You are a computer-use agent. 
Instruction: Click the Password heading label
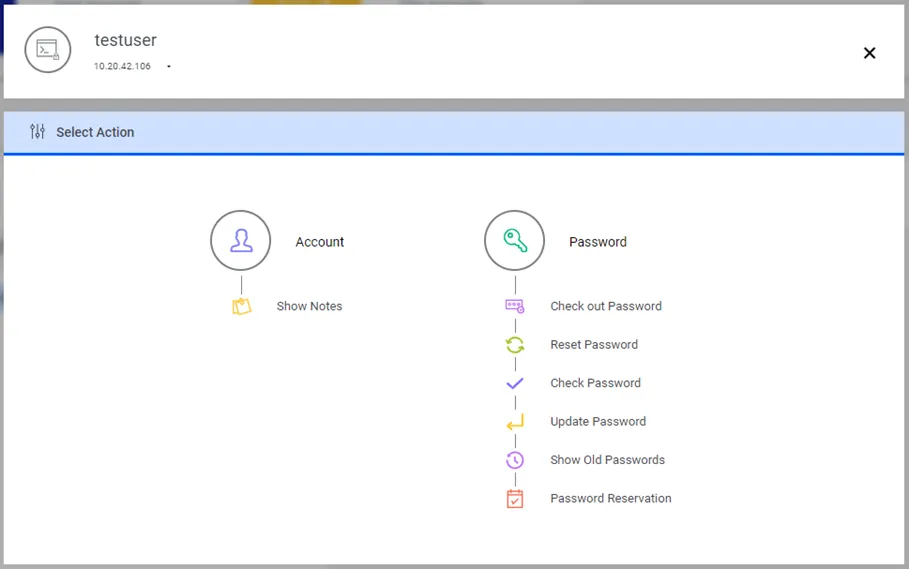click(x=598, y=242)
